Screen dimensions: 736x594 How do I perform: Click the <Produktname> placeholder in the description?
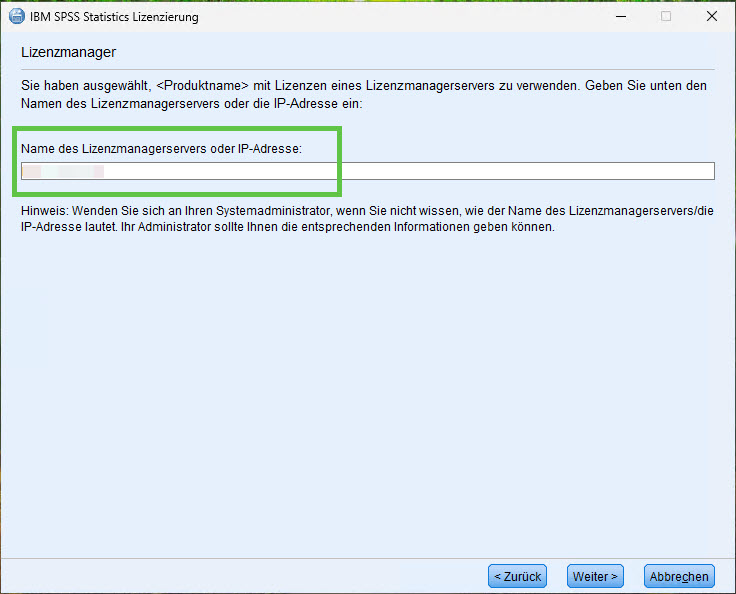coord(202,86)
